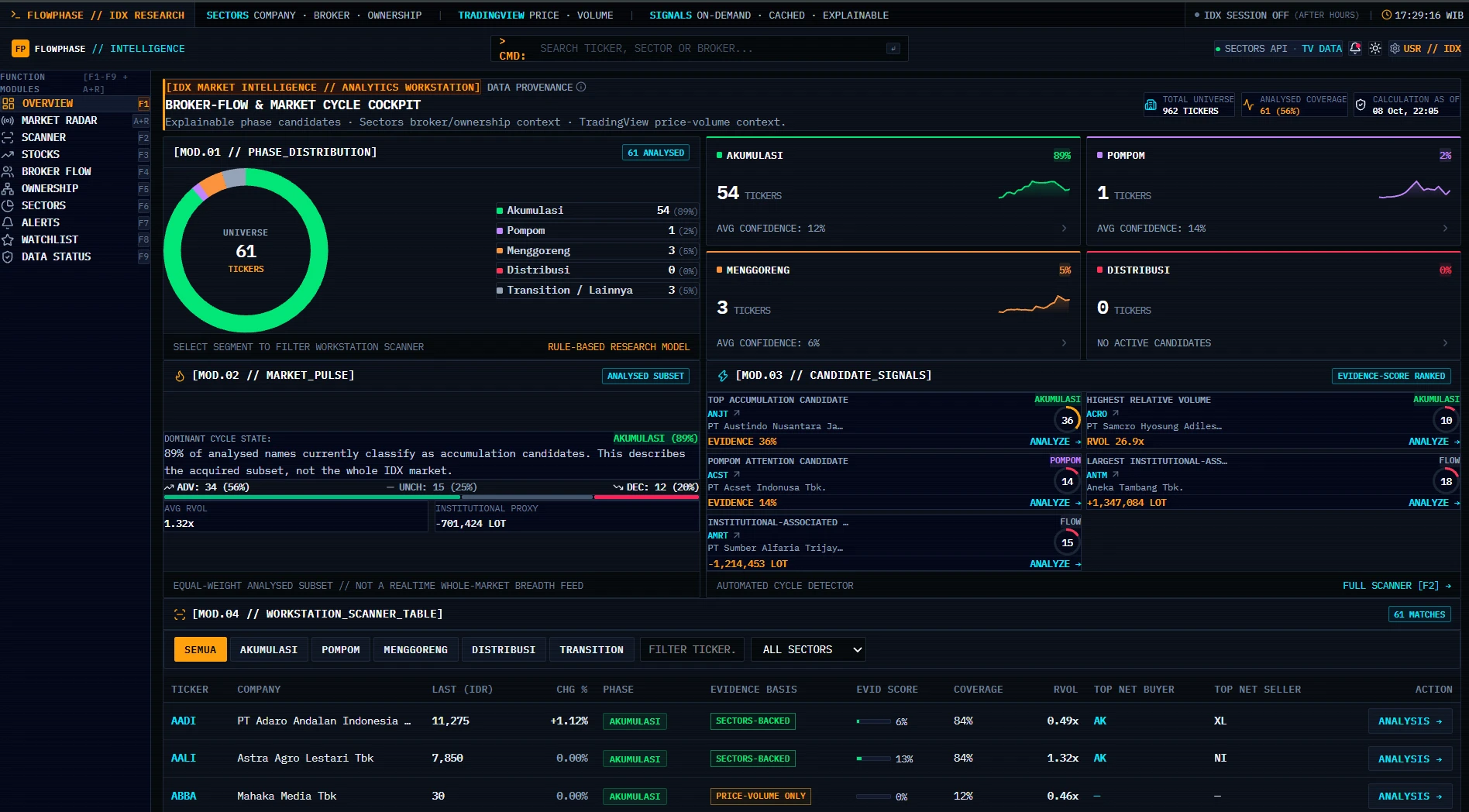Click the Data Provenance info icon
The width and height of the screenshot is (1469, 812).
(581, 87)
